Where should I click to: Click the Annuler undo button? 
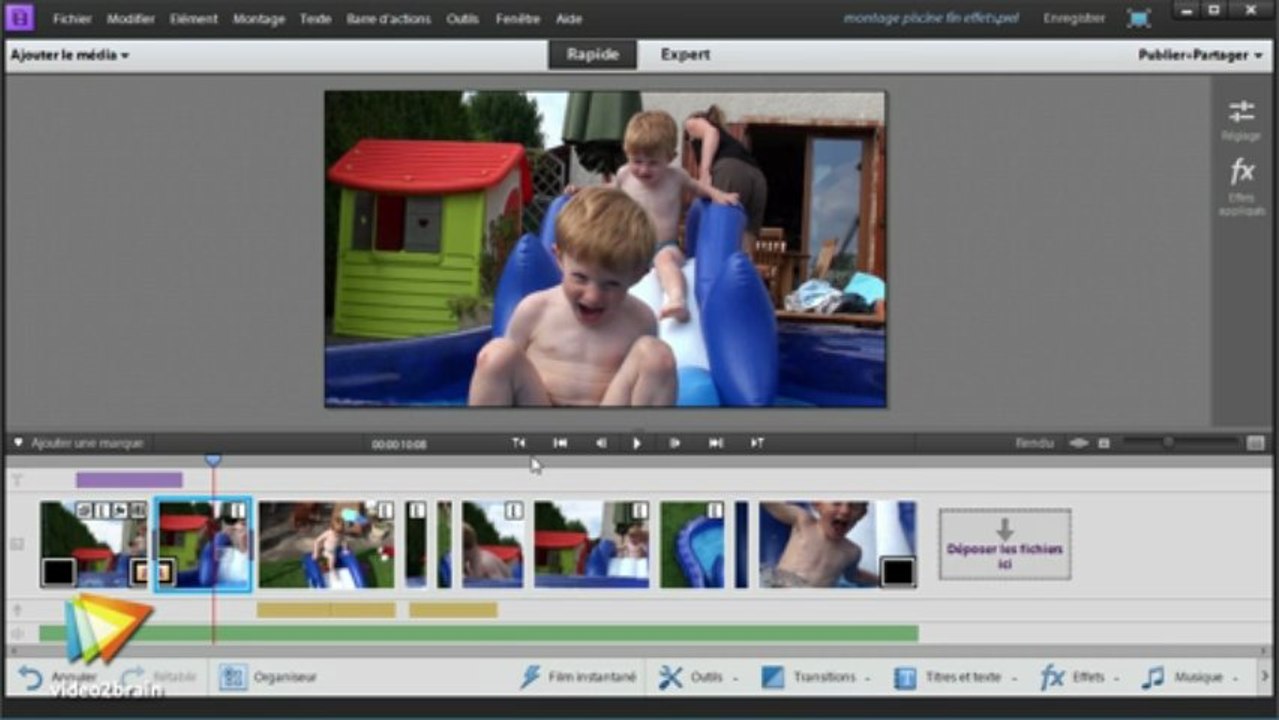click(58, 677)
